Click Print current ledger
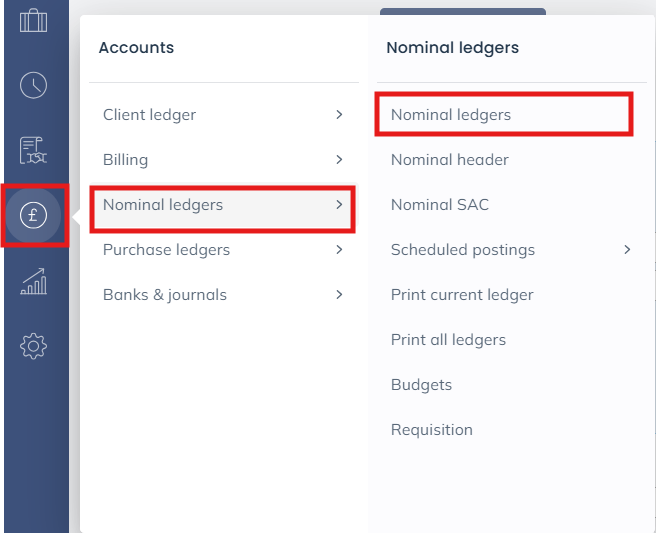 point(462,295)
